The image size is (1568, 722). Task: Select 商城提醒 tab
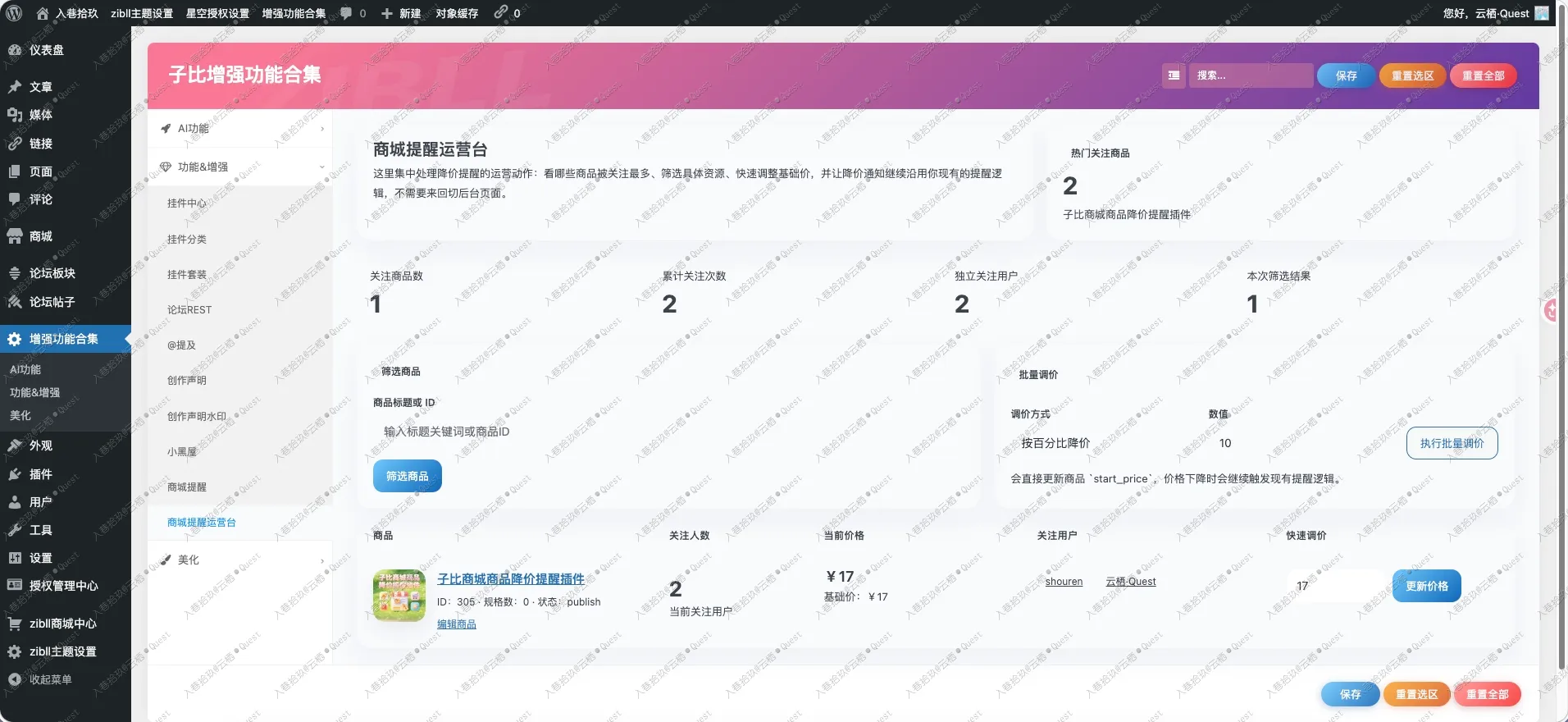click(240, 487)
